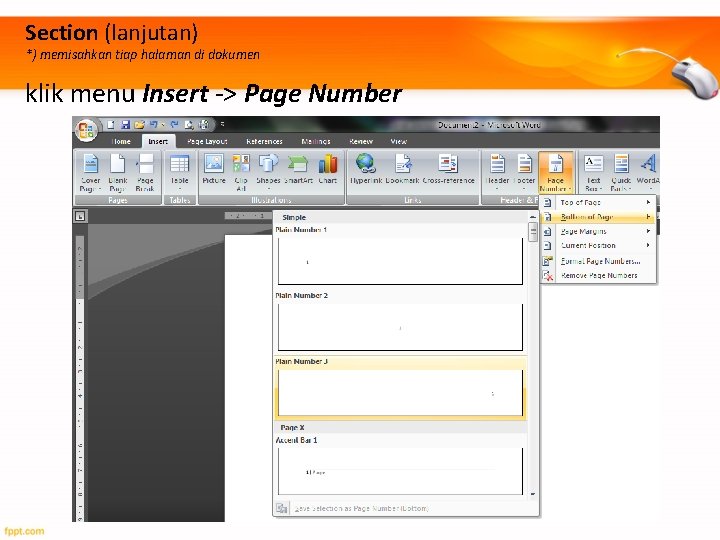Open Customize Quick Access Toolbar dropdown
720x540 pixels.
point(223,124)
